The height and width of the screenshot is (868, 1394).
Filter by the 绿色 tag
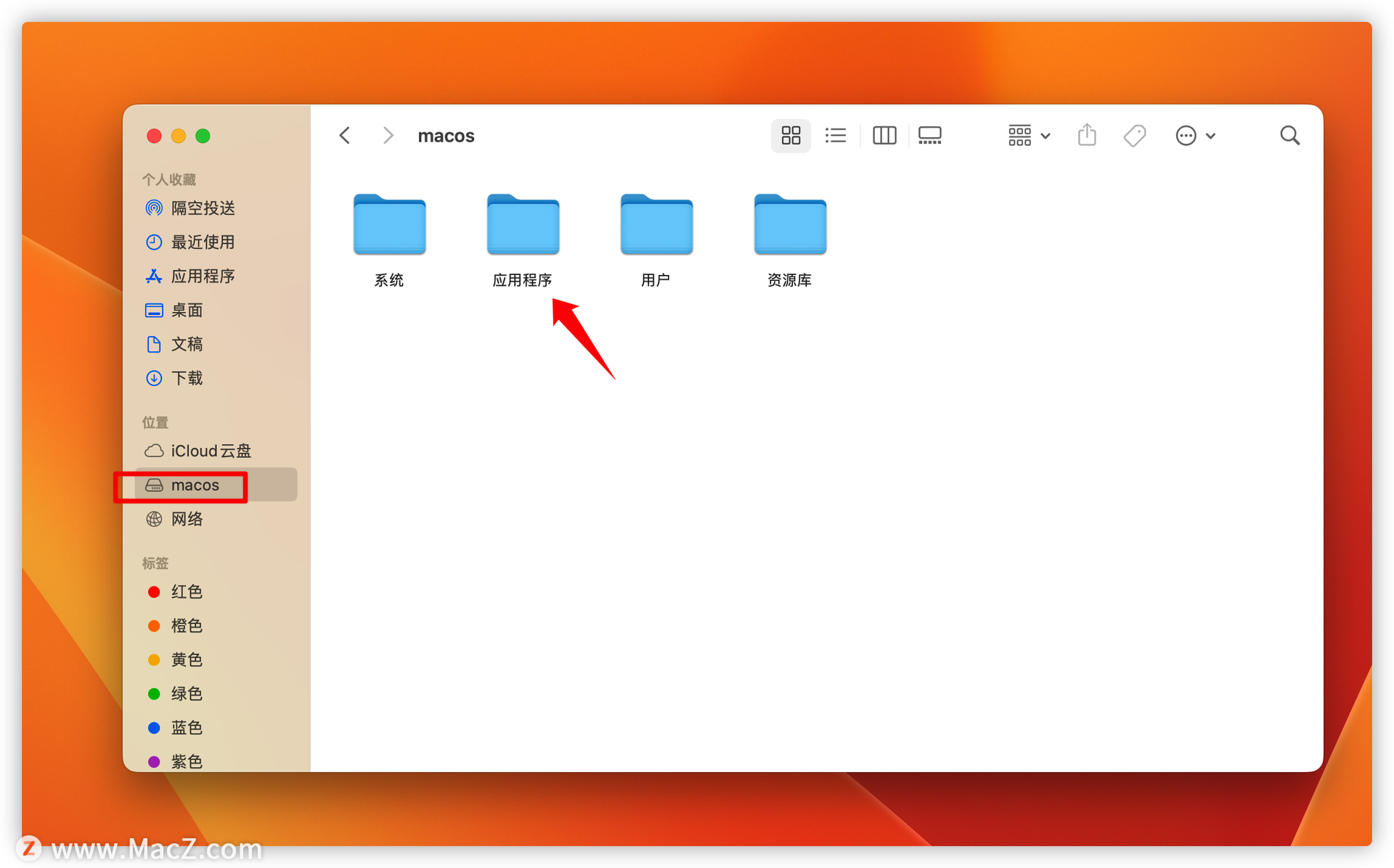(x=216, y=694)
